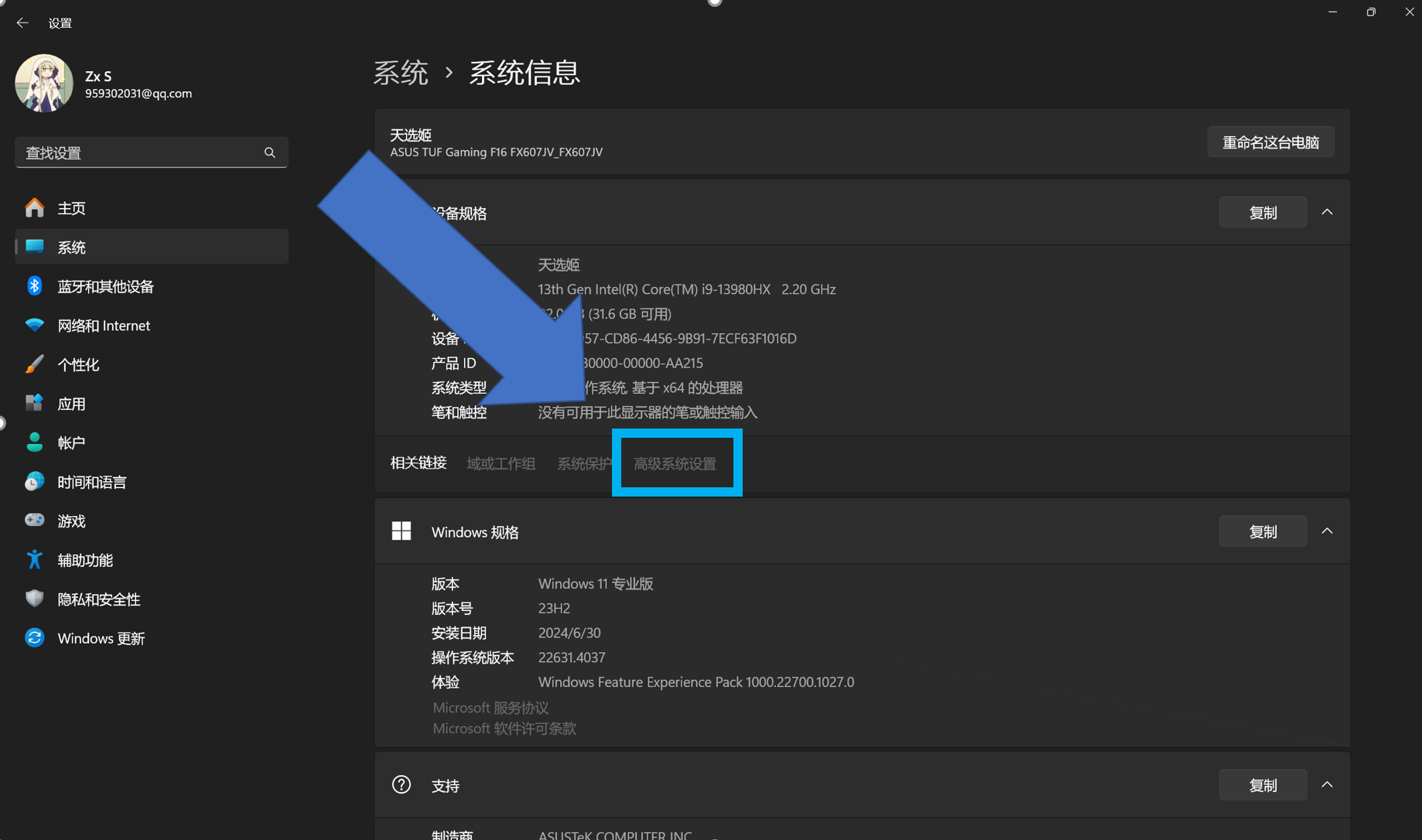Click the Wi-Fi network icon

point(34,325)
